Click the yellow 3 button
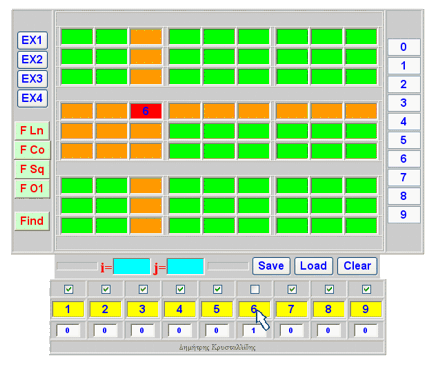 (x=143, y=309)
